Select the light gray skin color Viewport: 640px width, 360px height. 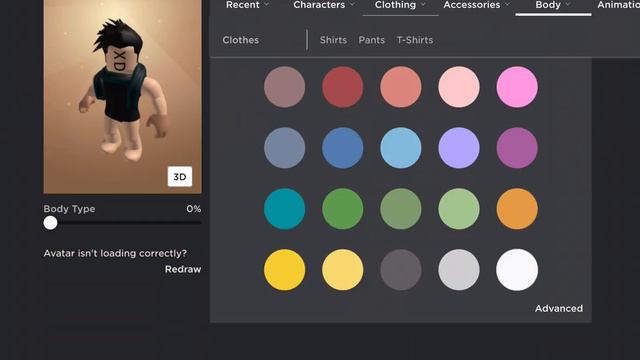tap(459, 270)
